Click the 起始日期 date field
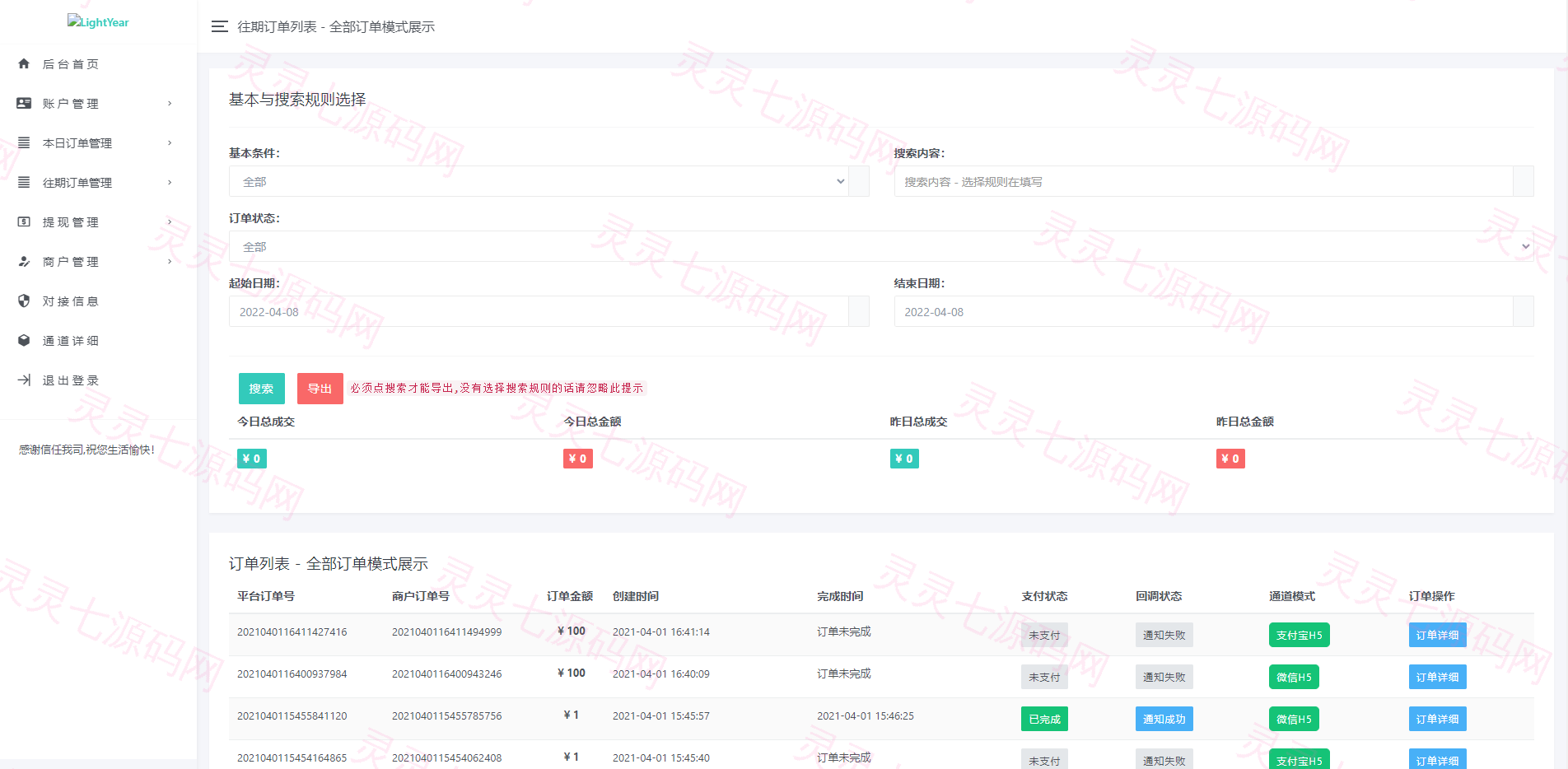This screenshot has height=769, width=1568. click(539, 311)
